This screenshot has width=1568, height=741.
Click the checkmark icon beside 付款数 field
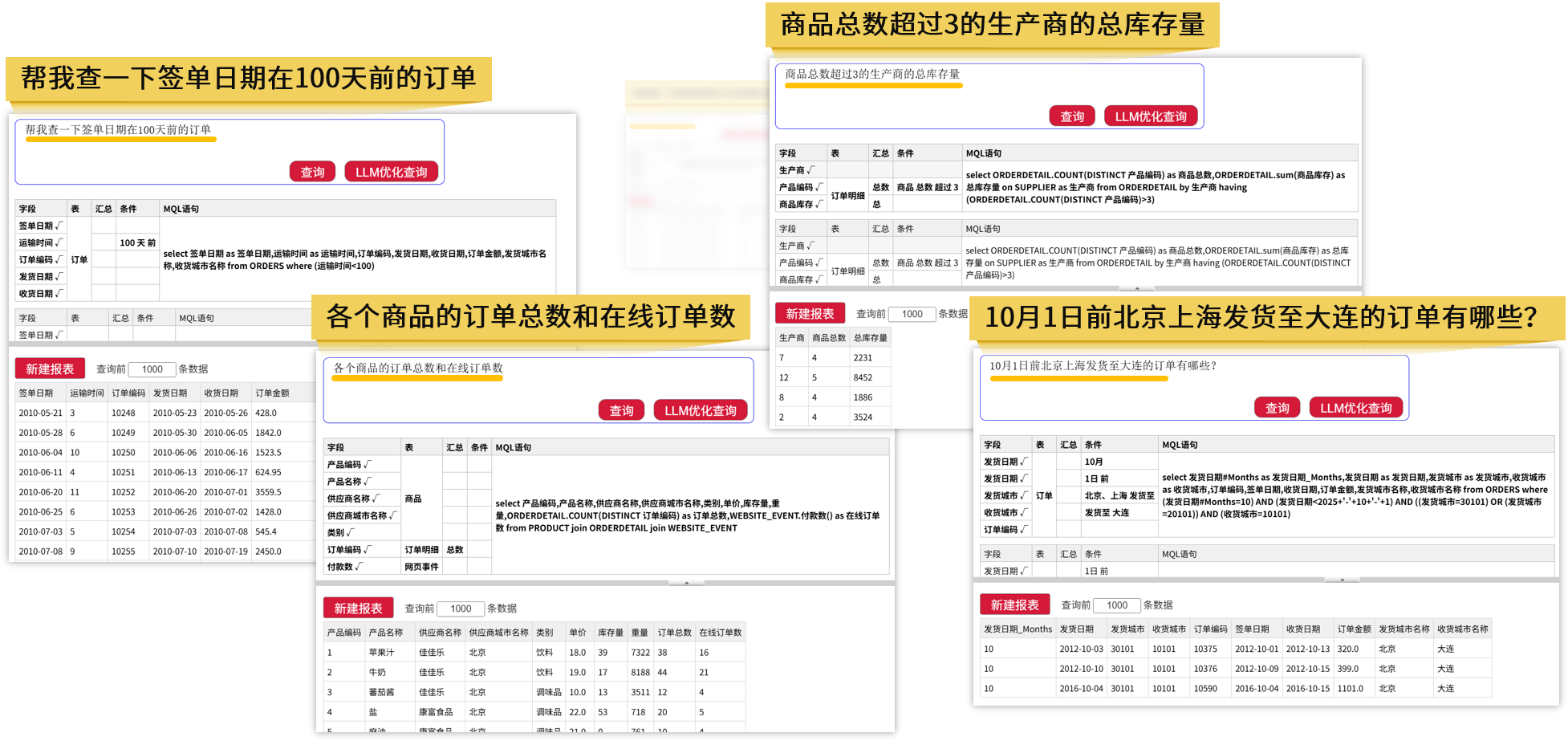(x=359, y=567)
